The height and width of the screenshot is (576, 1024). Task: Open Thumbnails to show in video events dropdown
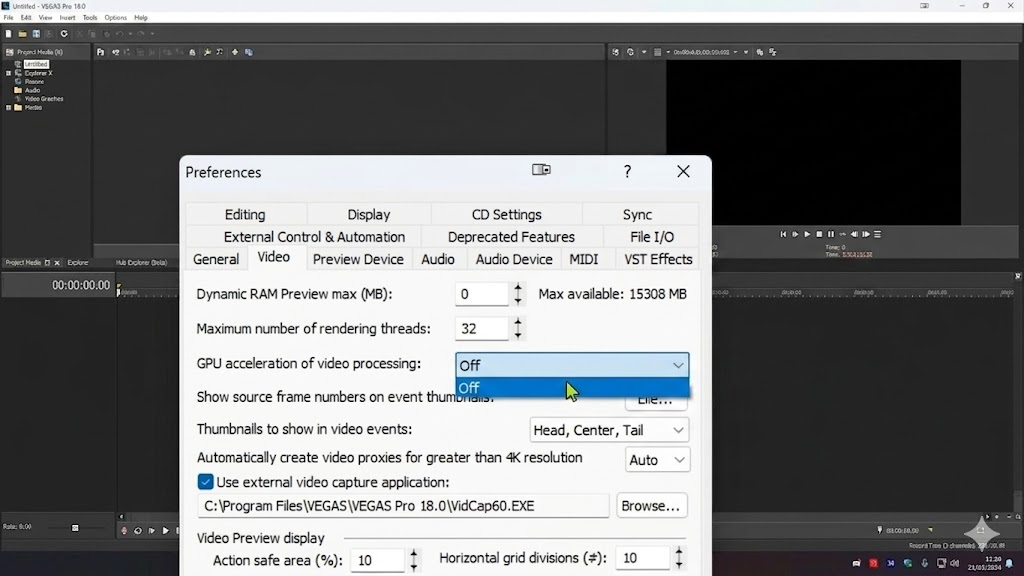coord(609,430)
